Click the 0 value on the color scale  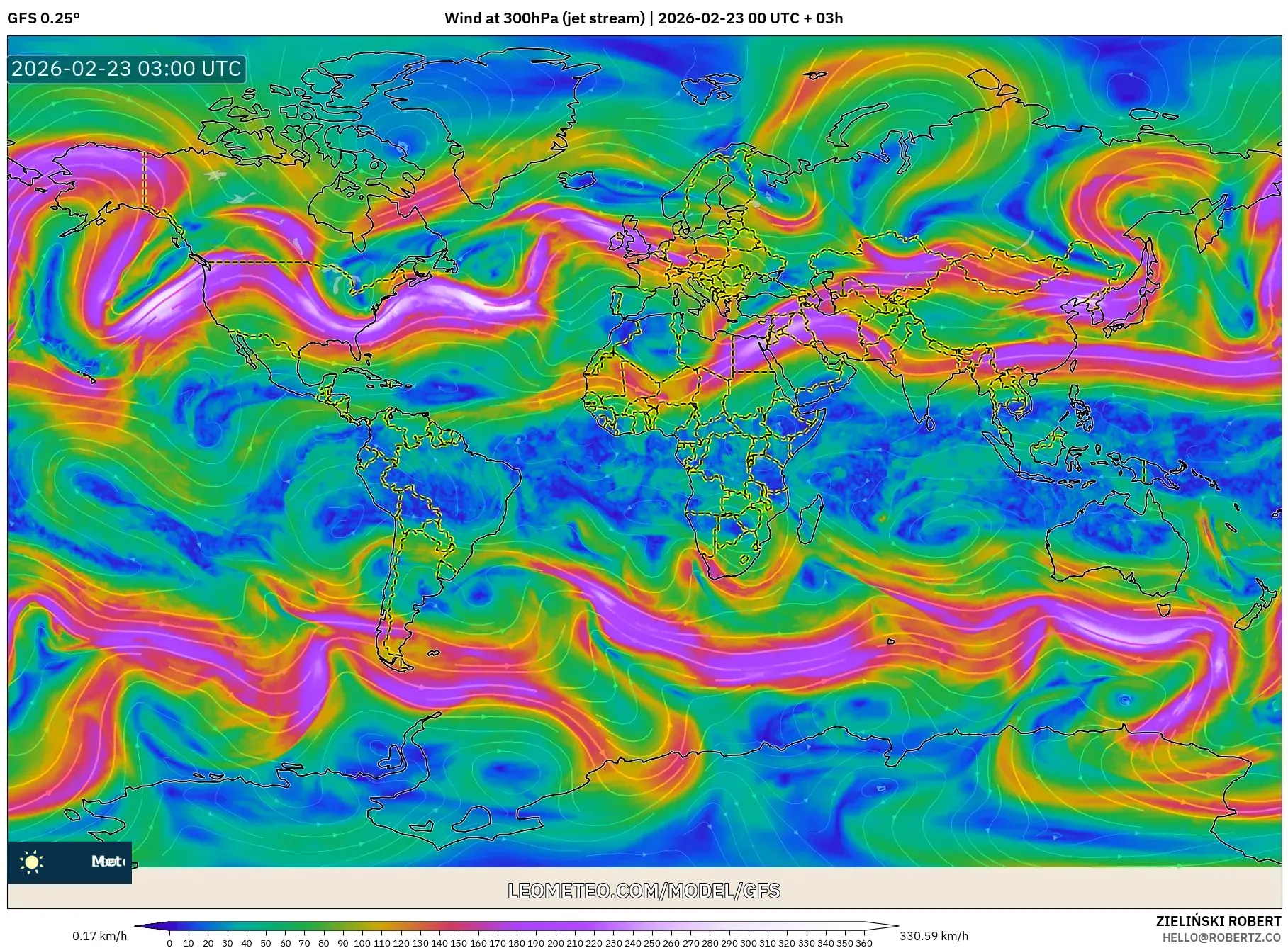point(170,943)
